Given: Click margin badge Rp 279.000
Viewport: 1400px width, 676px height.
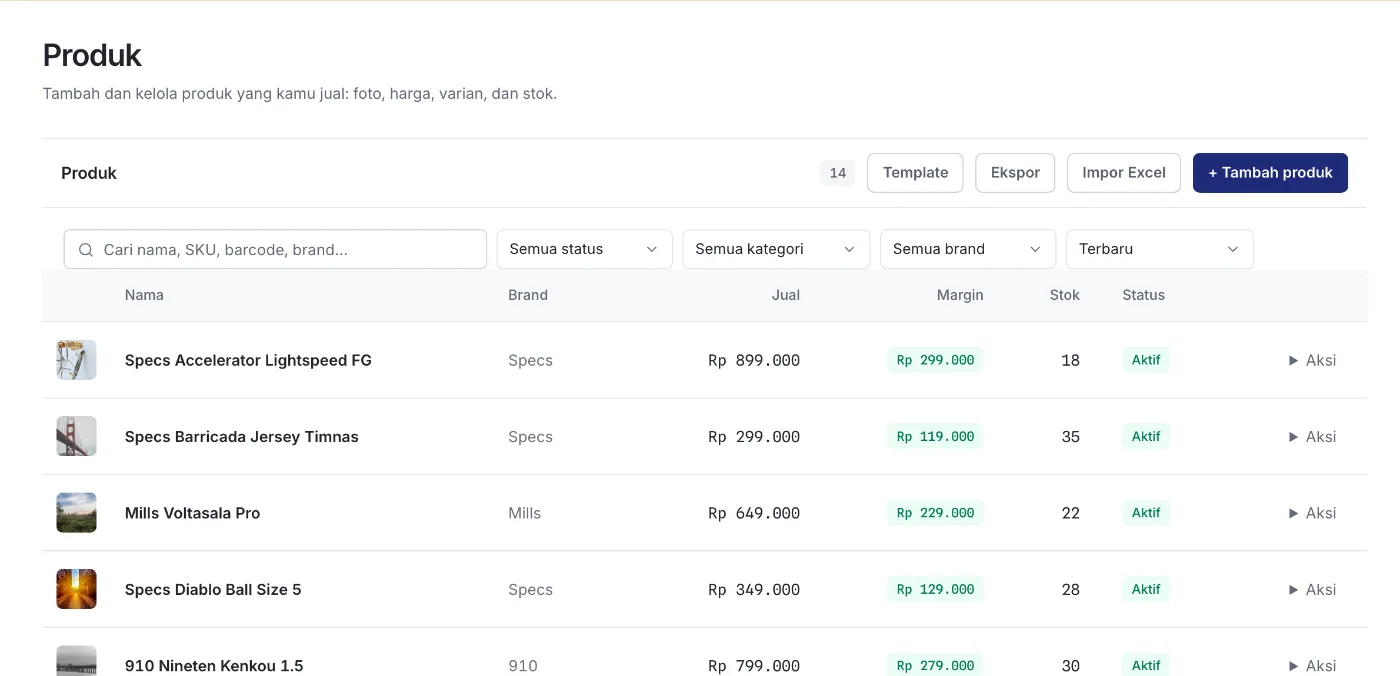Looking at the screenshot, I should [x=935, y=666].
